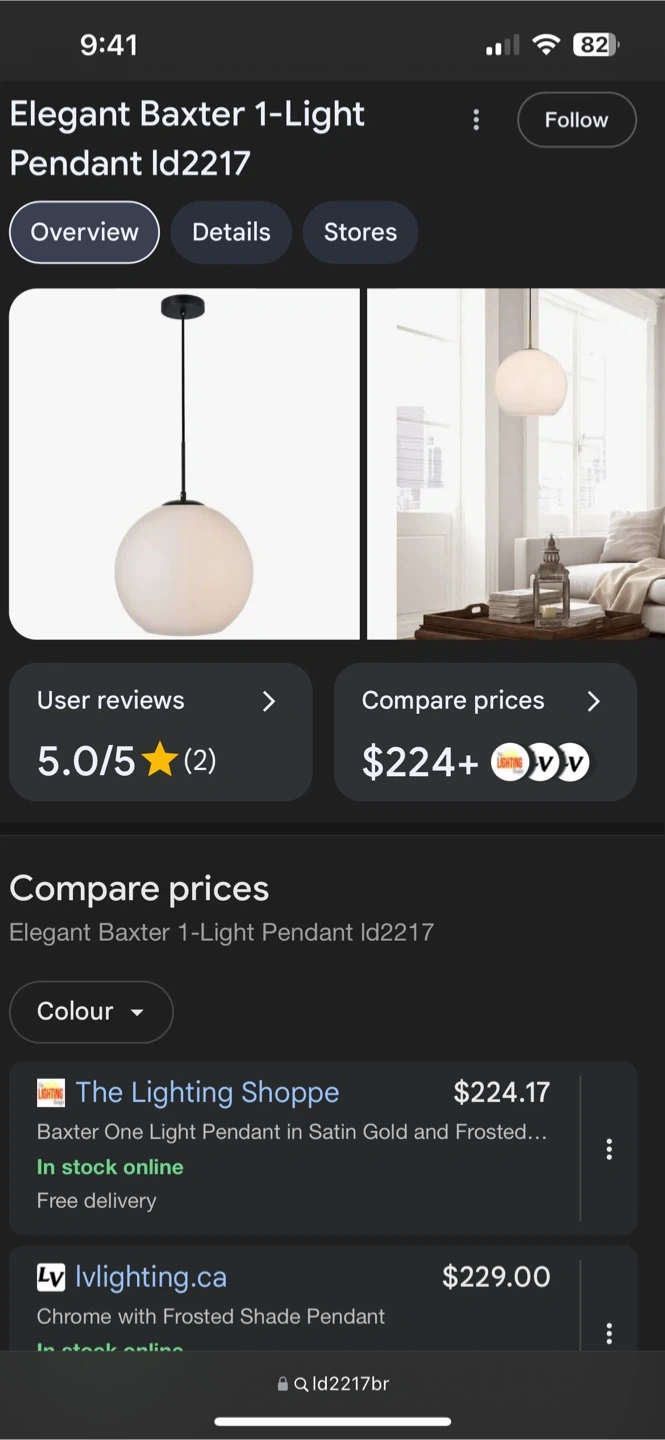The height and width of the screenshot is (1440, 665).
Task: Open more options for lvlighting.ca listing
Action: pos(608,1333)
